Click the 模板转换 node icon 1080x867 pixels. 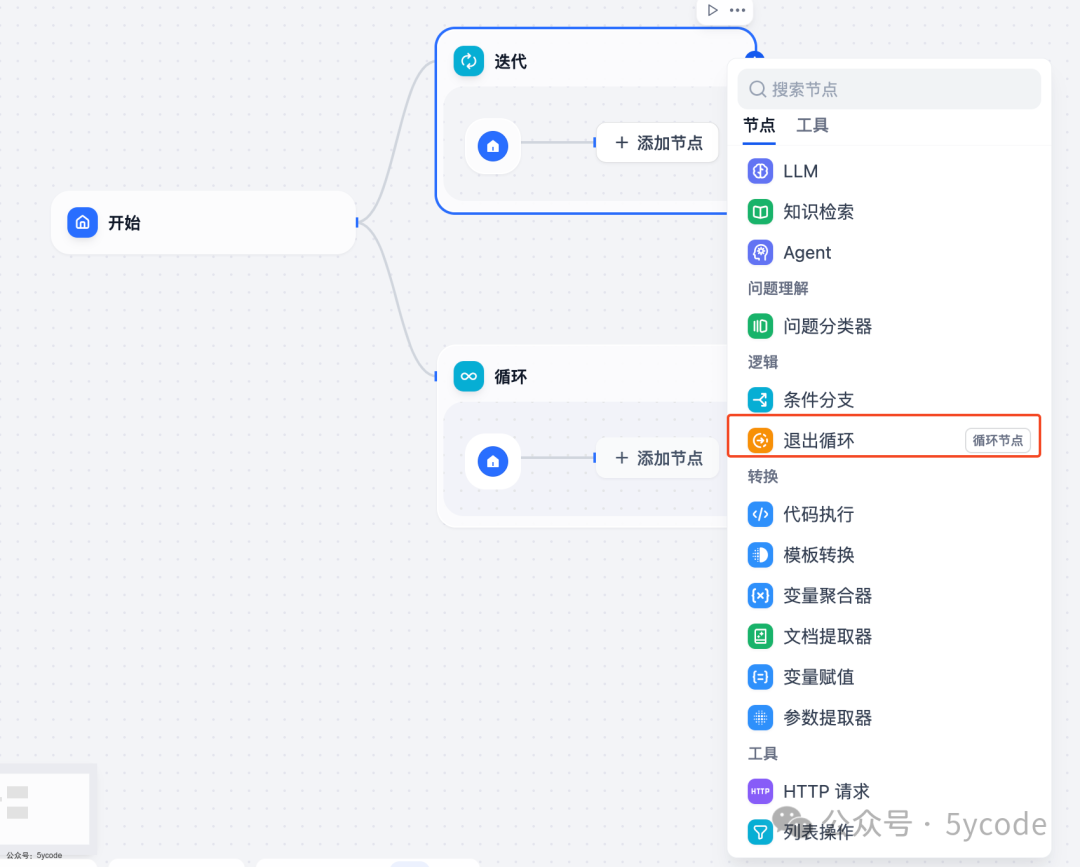[x=760, y=554]
